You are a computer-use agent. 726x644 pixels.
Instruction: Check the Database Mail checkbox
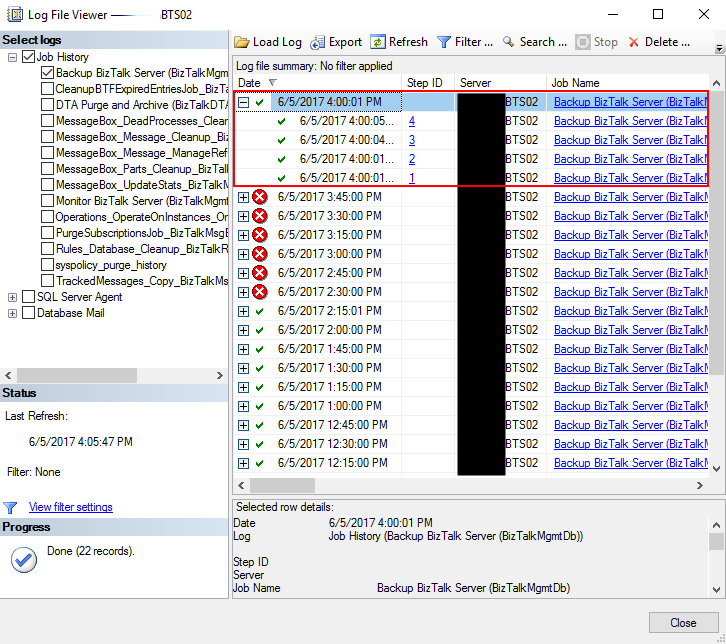[x=28, y=313]
